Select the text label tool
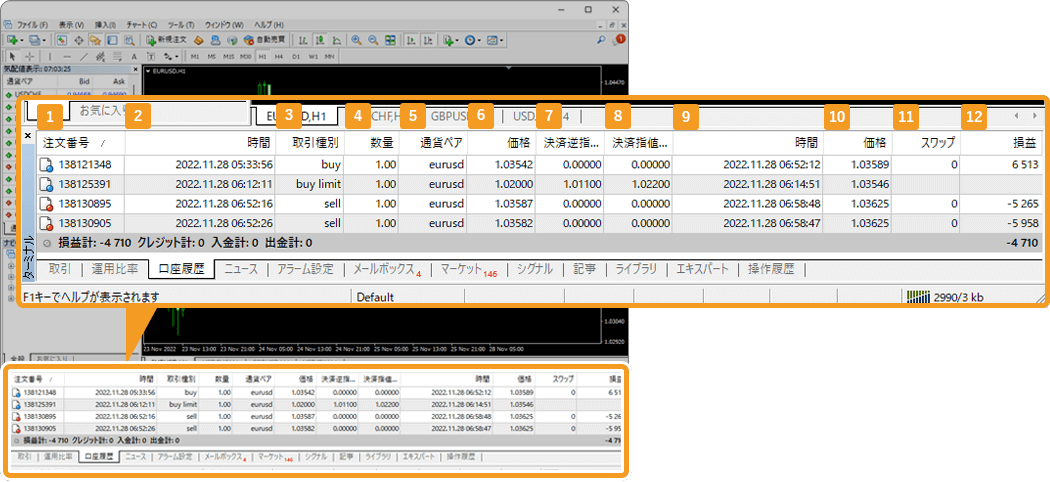 [x=151, y=57]
